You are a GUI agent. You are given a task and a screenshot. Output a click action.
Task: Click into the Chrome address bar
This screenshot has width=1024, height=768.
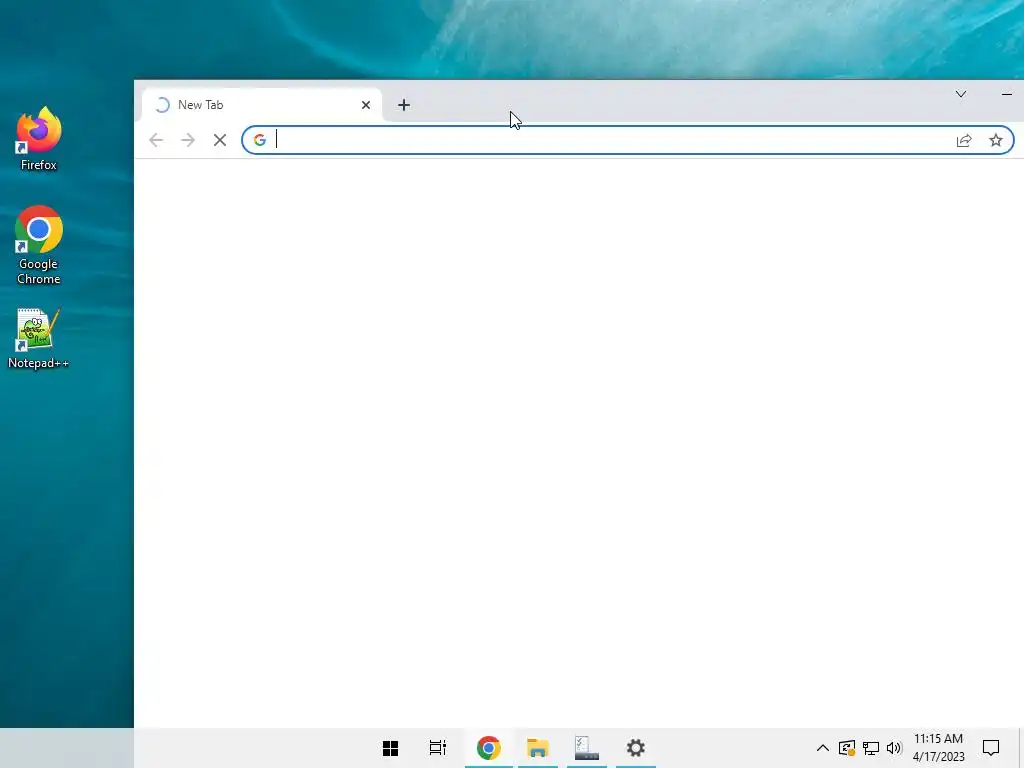(628, 140)
